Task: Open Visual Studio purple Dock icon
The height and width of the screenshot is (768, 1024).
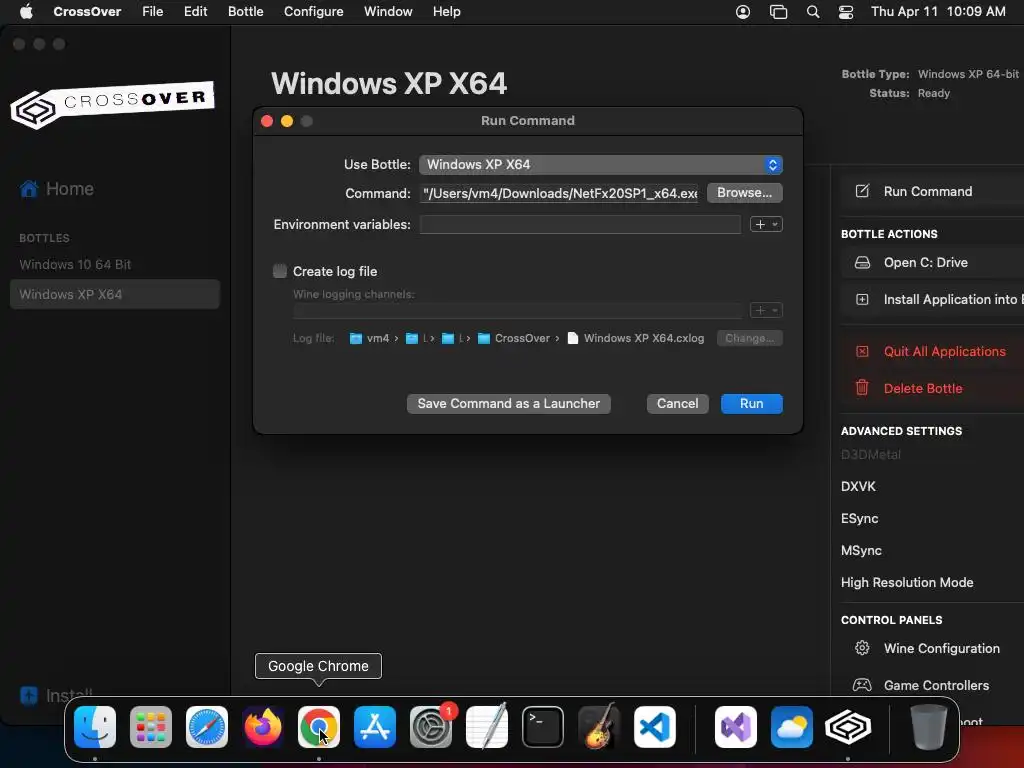Action: [x=736, y=727]
